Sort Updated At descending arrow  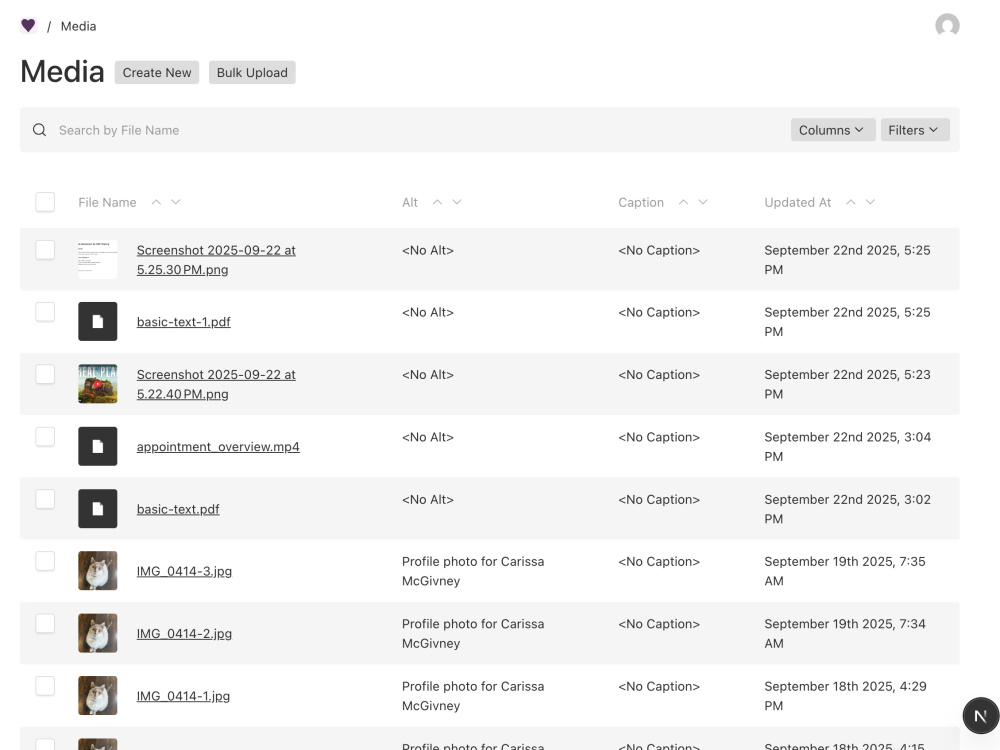(x=870, y=202)
